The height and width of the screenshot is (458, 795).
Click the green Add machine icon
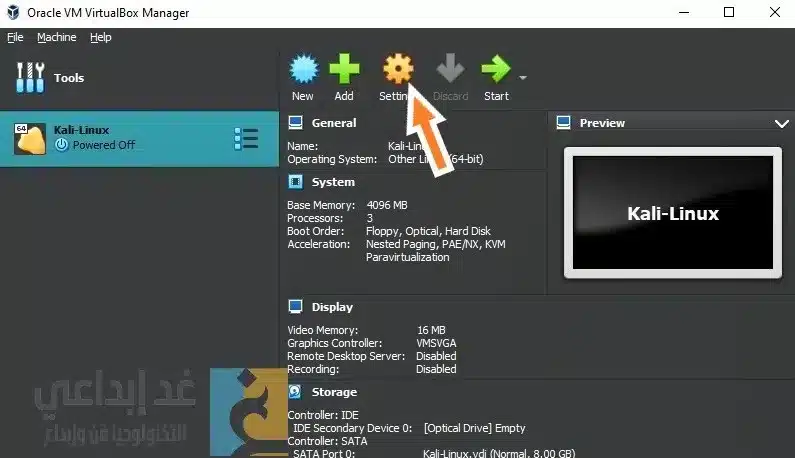344,68
